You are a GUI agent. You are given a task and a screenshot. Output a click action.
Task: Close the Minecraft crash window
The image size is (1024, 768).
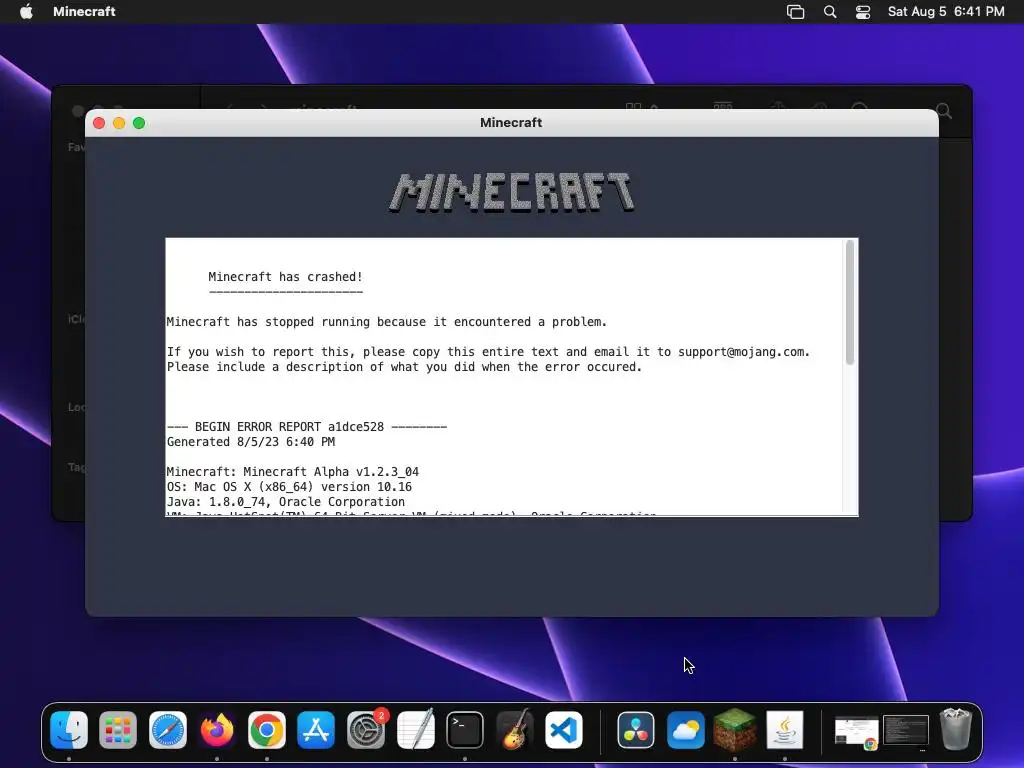99,123
